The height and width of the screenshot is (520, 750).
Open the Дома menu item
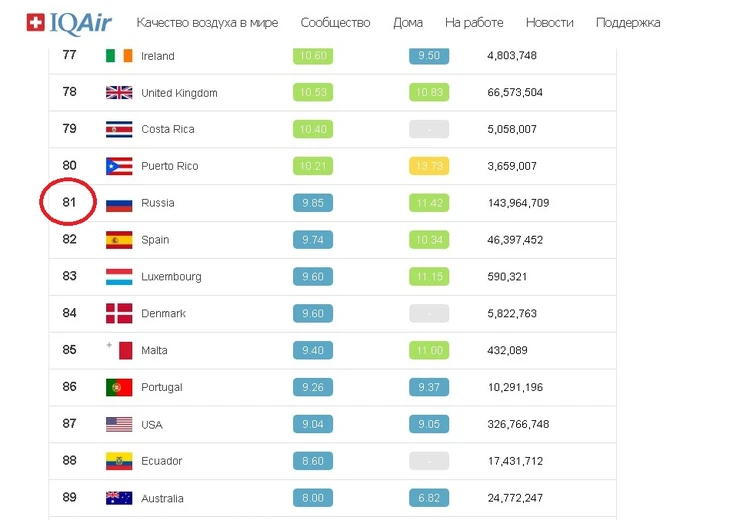[408, 22]
